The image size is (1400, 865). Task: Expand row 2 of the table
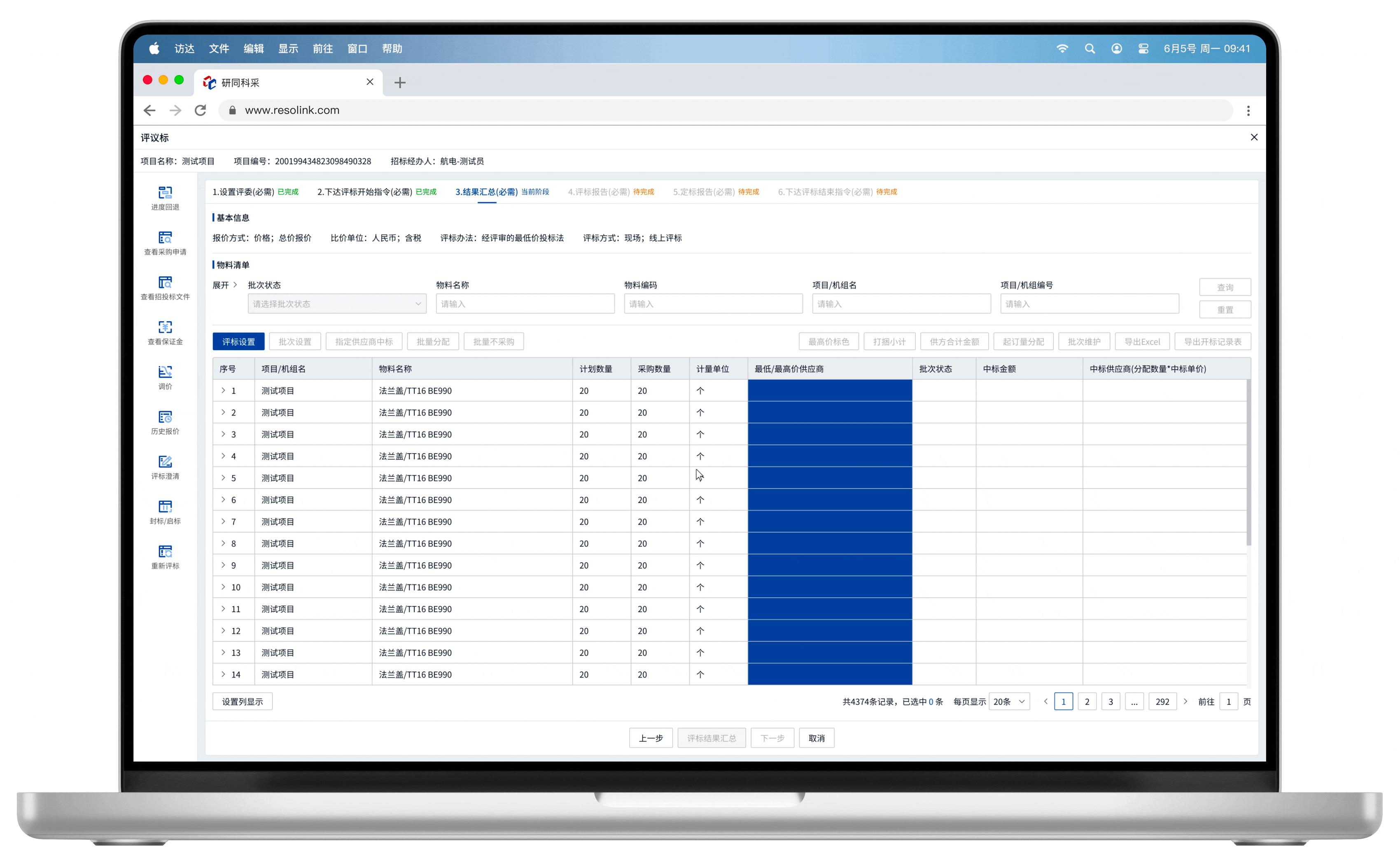tap(223, 412)
